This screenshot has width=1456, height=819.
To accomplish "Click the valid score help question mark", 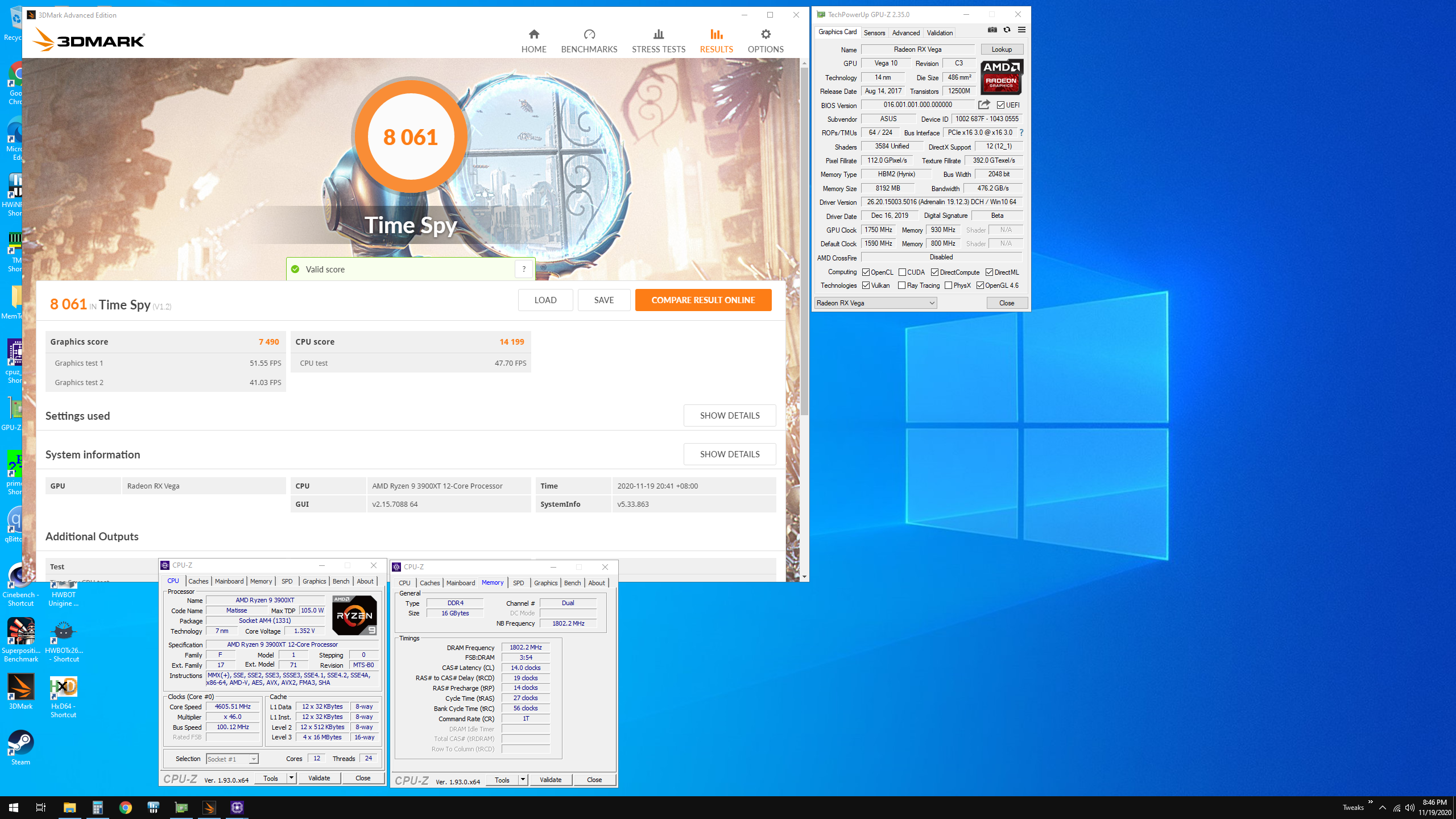I will tap(524, 269).
